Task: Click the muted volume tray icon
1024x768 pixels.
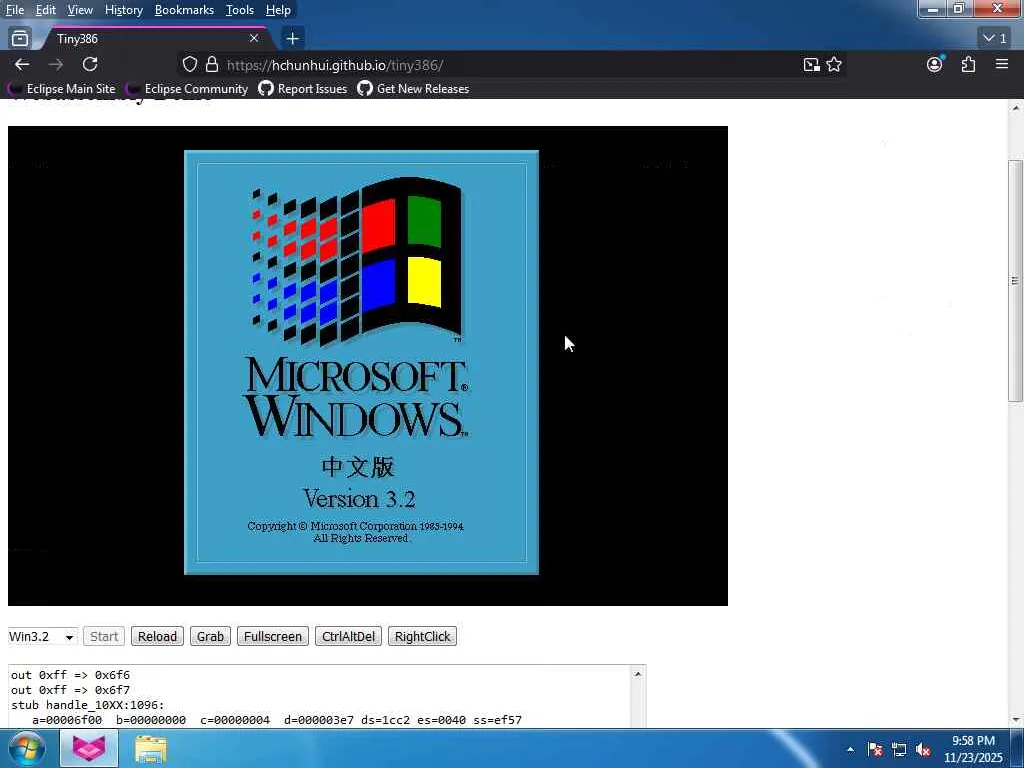Action: pos(923,750)
